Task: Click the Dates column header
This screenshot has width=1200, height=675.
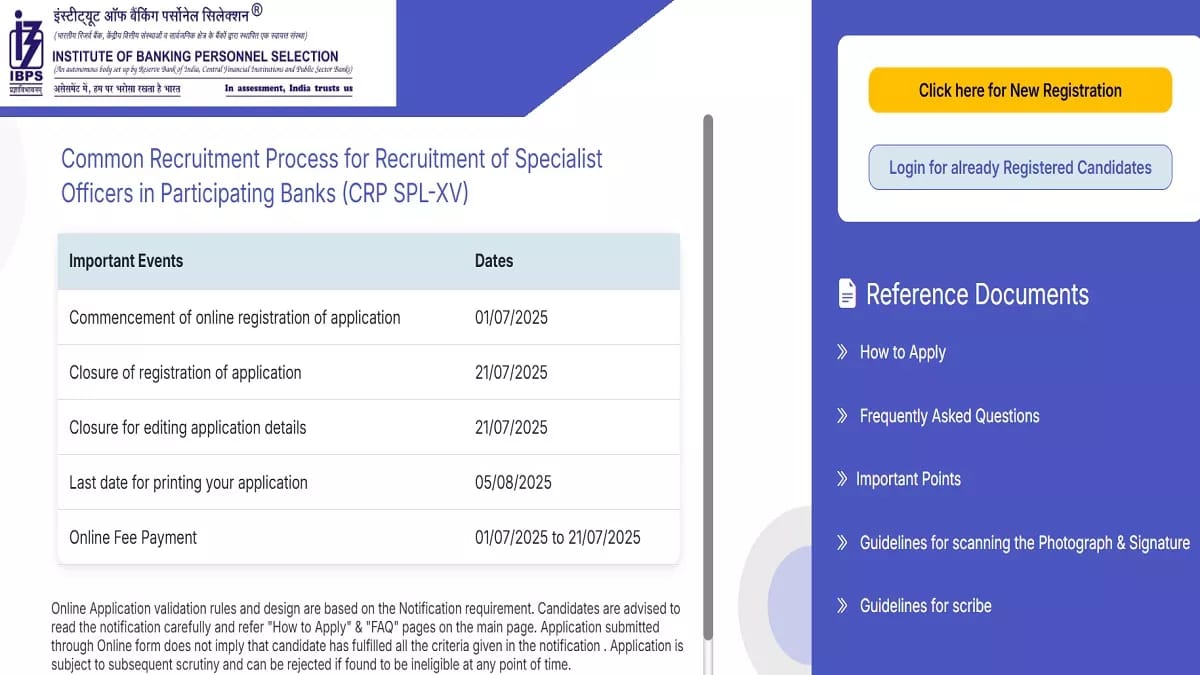Action: point(494,261)
